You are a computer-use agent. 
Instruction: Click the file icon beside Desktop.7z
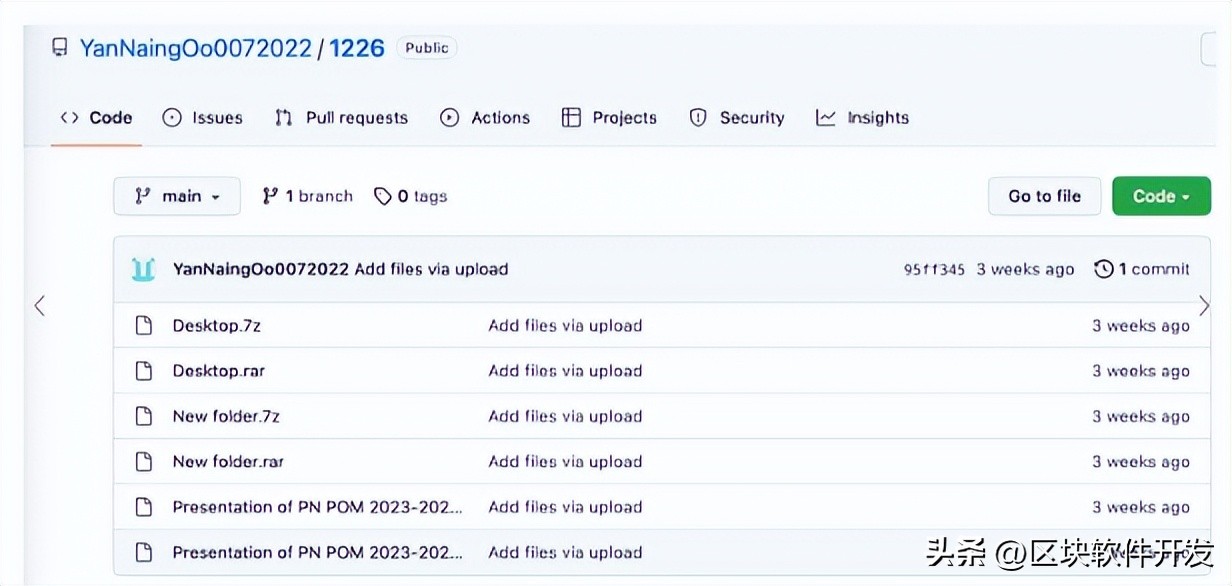pos(144,325)
